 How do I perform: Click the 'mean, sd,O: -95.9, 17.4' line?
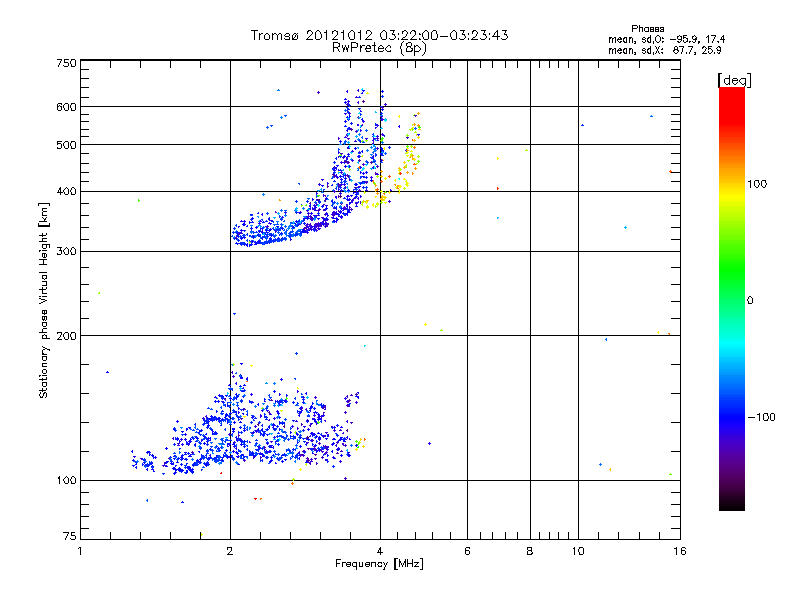[x=666, y=39]
